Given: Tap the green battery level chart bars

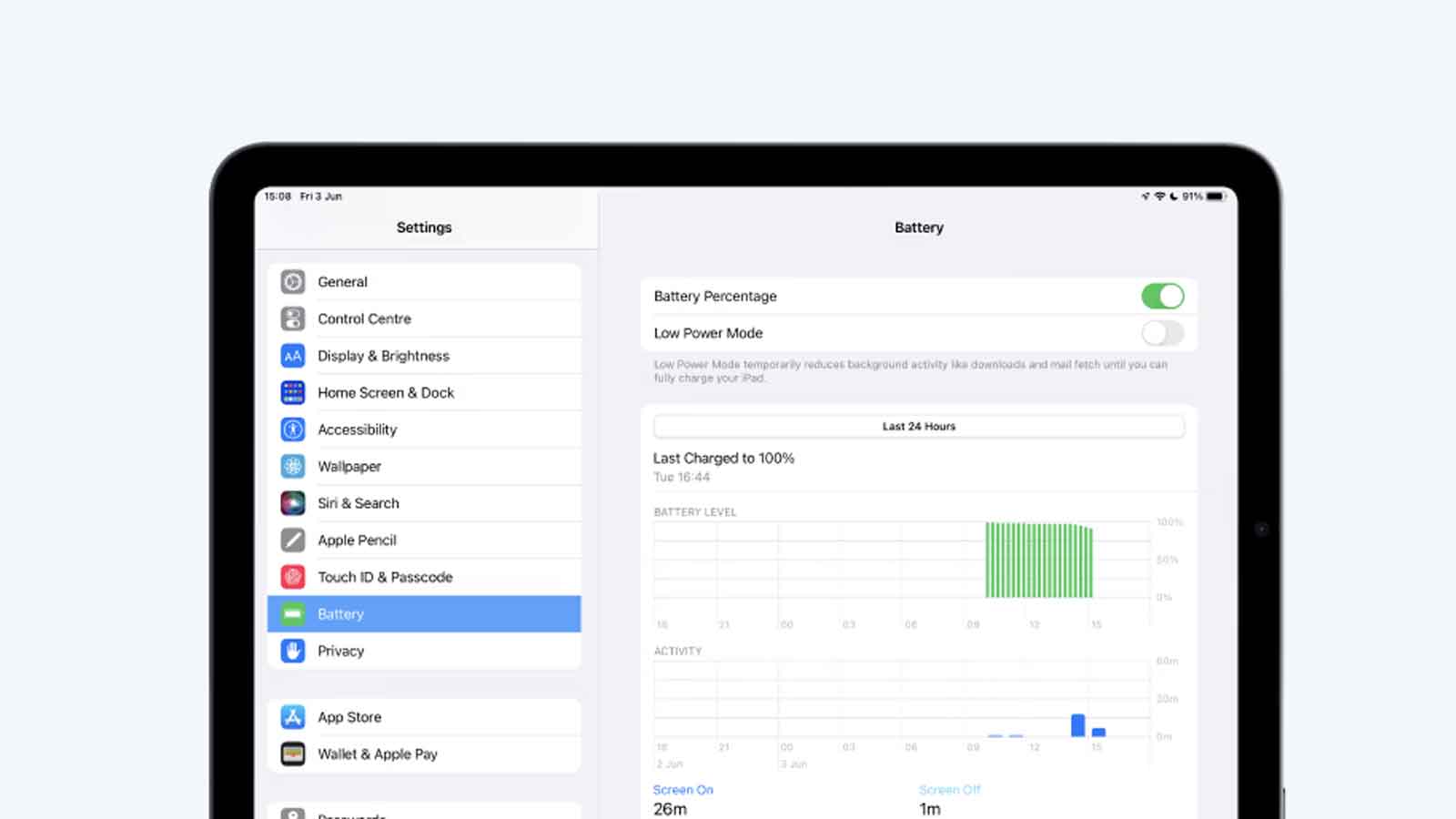Looking at the screenshot, I should 1039,560.
